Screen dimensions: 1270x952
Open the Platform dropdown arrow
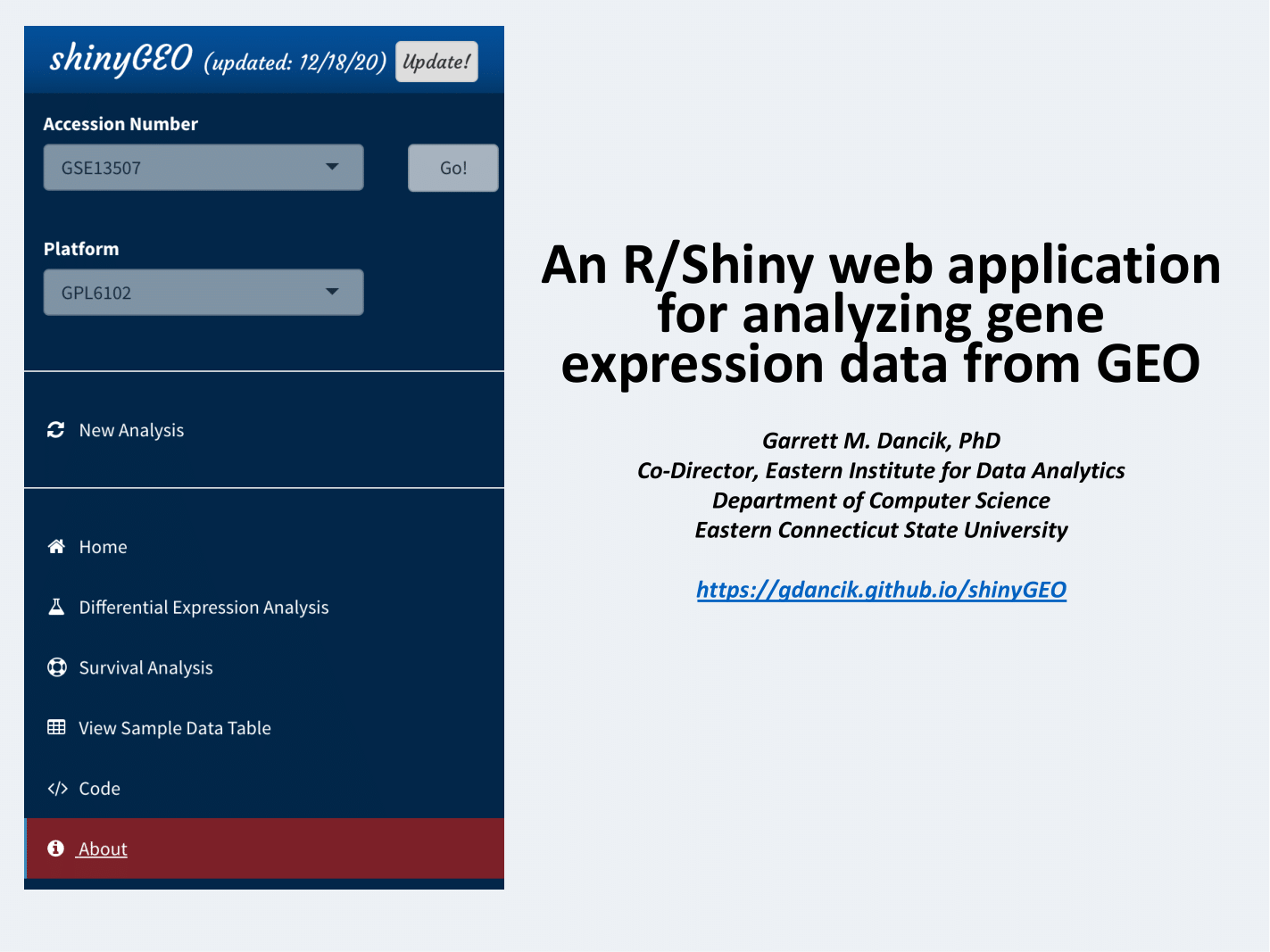pyautogui.click(x=332, y=292)
